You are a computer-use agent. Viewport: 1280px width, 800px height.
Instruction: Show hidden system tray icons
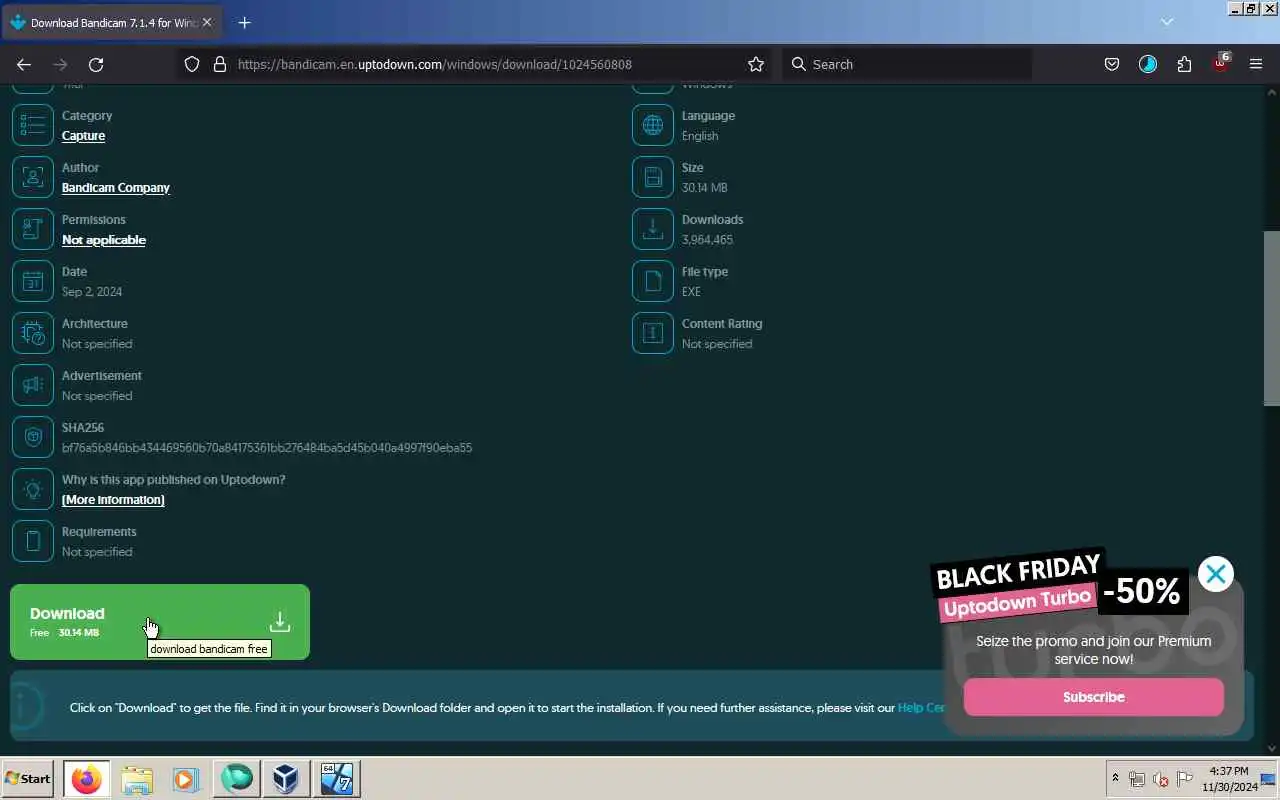pos(1115,777)
